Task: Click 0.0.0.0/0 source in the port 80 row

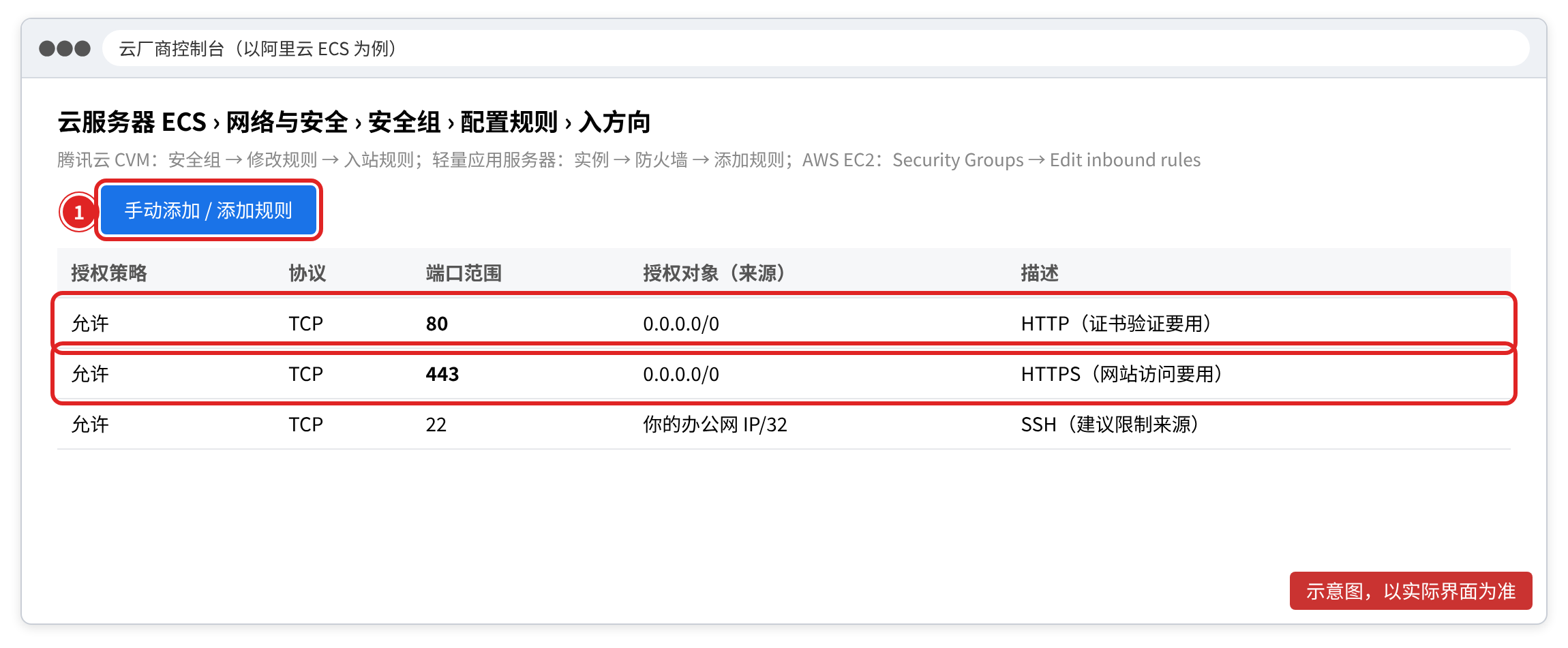Action: pyautogui.click(x=681, y=324)
